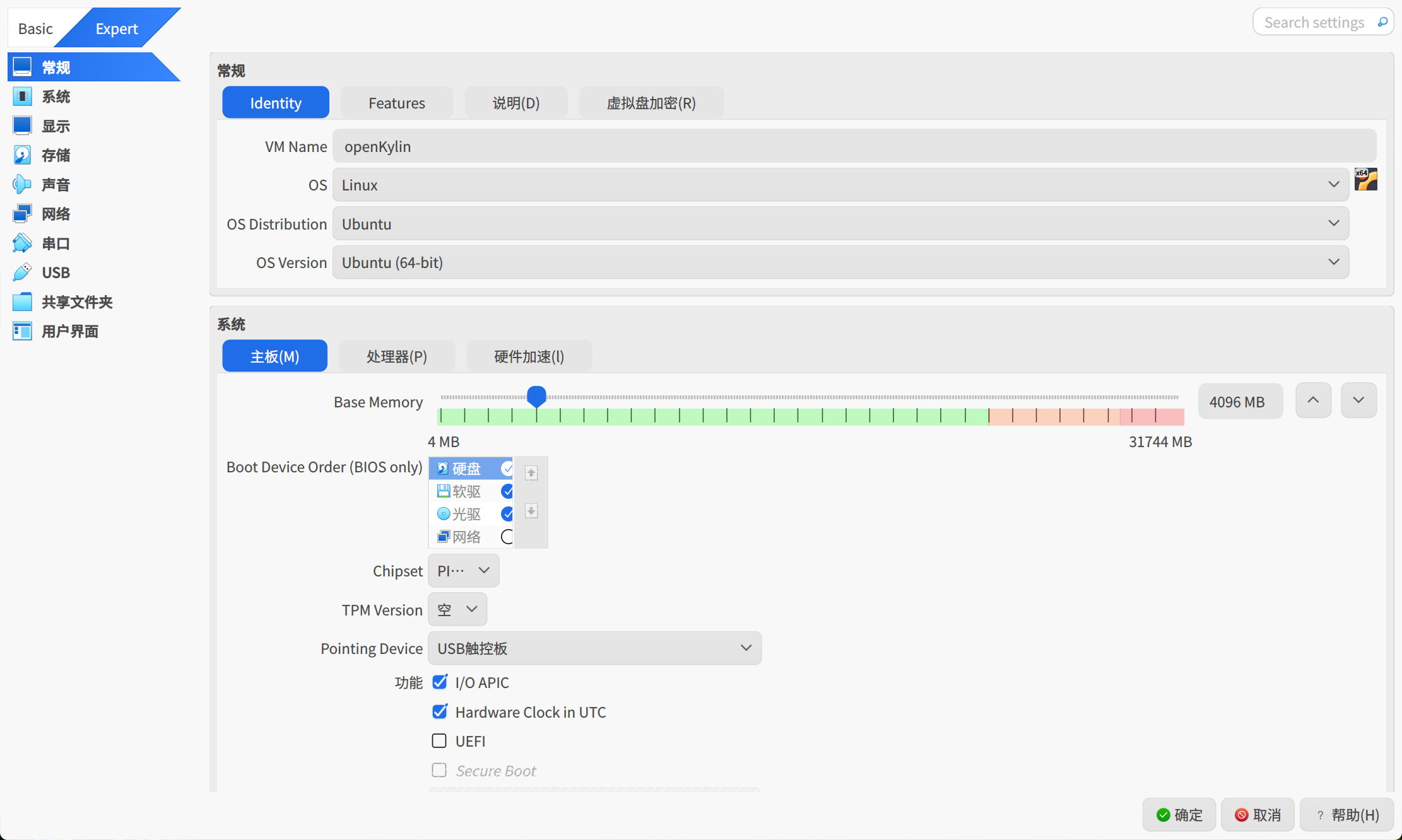Select the 用户界面 user interface icon
Image resolution: width=1402 pixels, height=840 pixels.
point(22,331)
